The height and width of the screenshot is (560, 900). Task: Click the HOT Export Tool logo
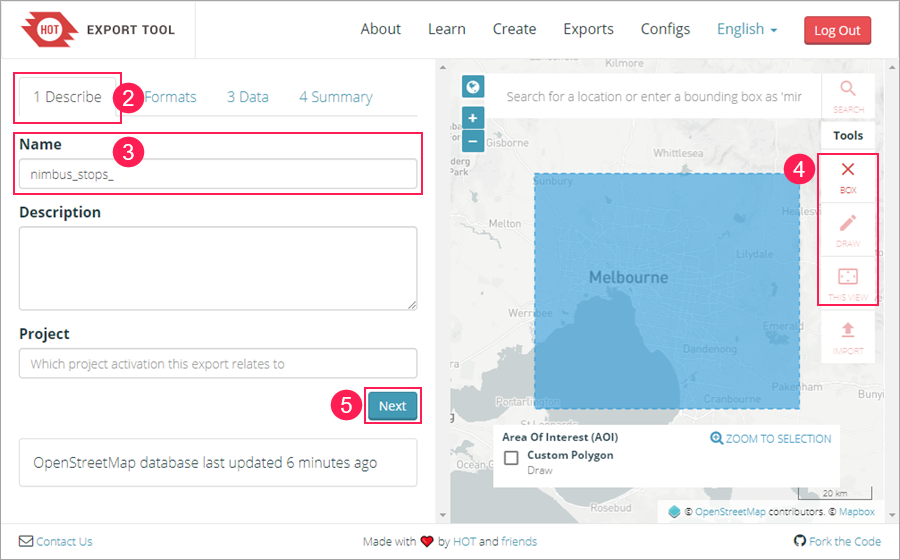pyautogui.click(x=98, y=29)
